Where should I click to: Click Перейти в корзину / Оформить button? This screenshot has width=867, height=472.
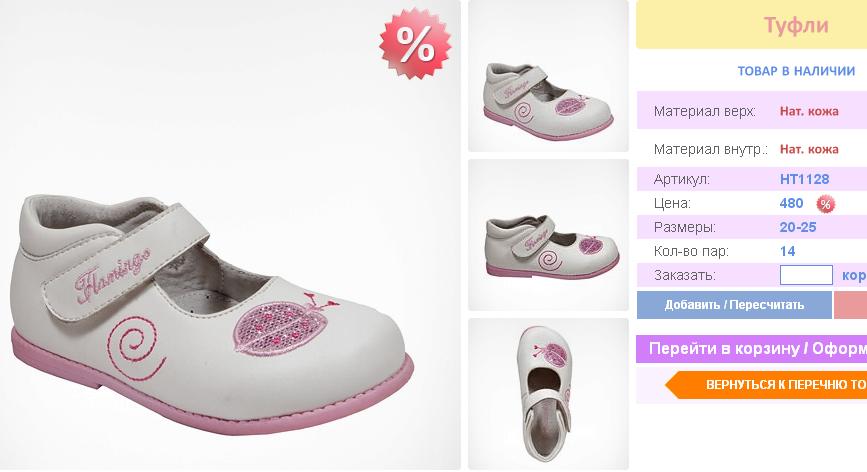(x=751, y=349)
